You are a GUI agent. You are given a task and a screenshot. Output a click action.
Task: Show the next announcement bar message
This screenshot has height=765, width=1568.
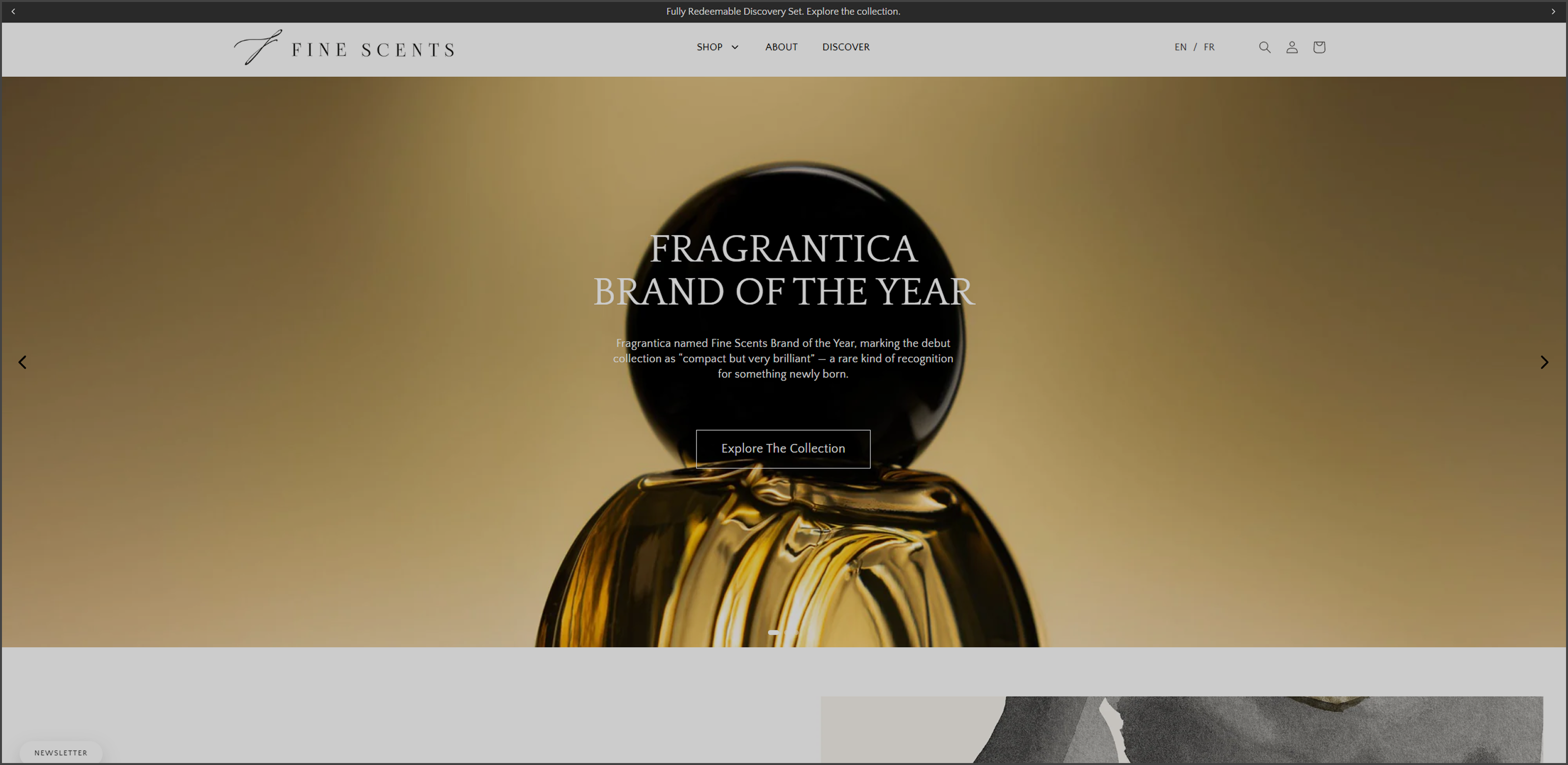1553,12
